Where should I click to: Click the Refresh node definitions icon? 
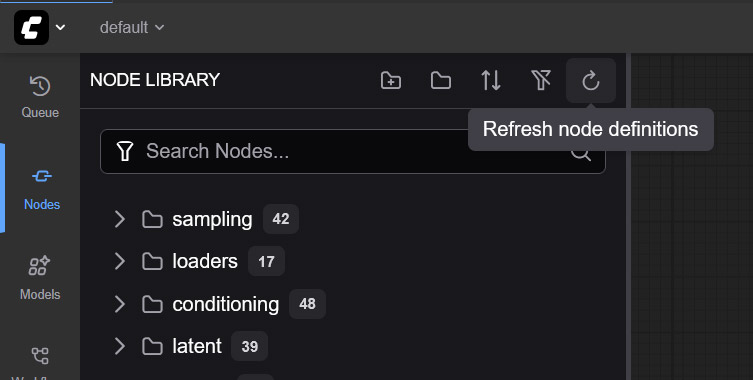coord(591,80)
